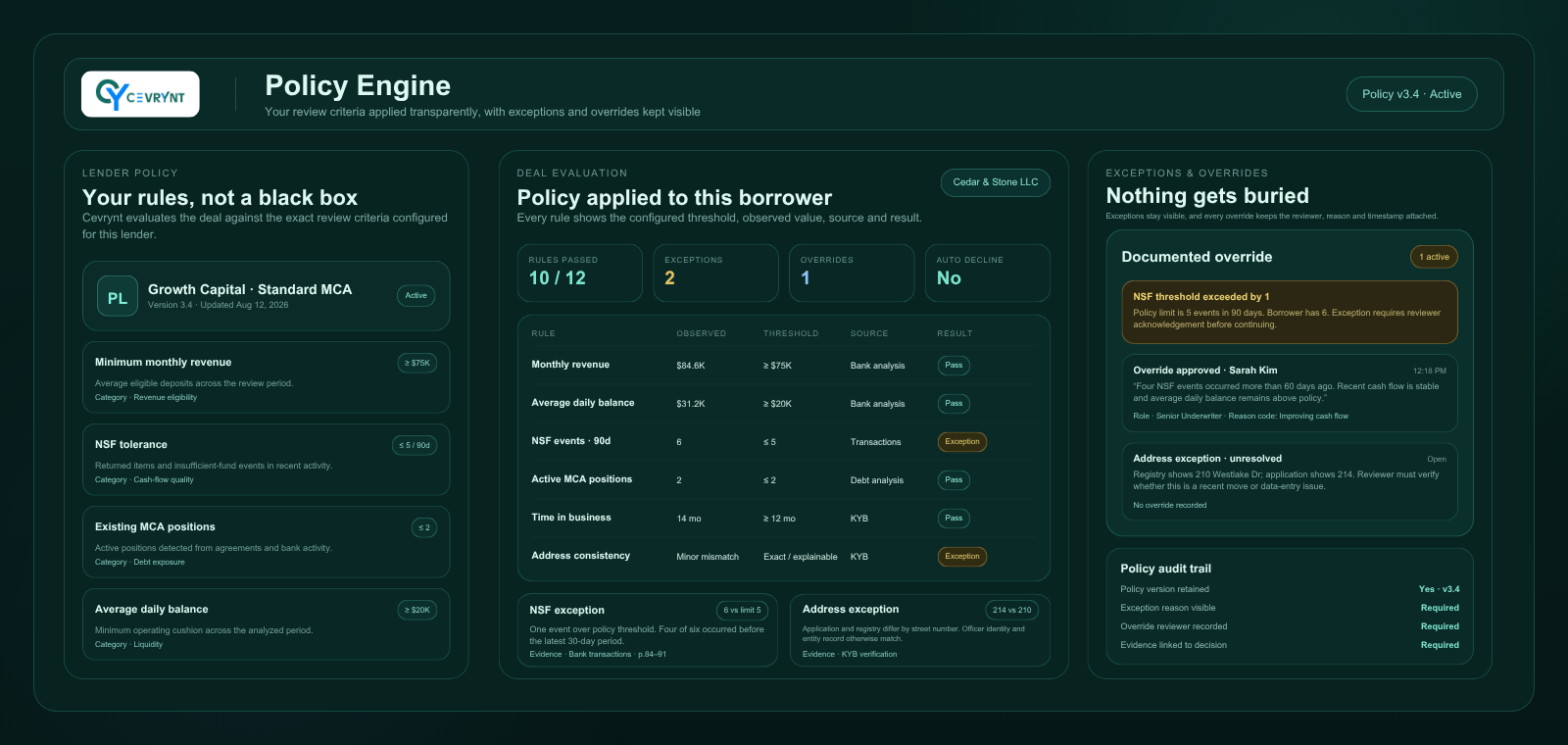The image size is (1568, 745).
Task: Click the Bank transactions · p.84–91 evidence reference
Action: pyautogui.click(x=617, y=654)
